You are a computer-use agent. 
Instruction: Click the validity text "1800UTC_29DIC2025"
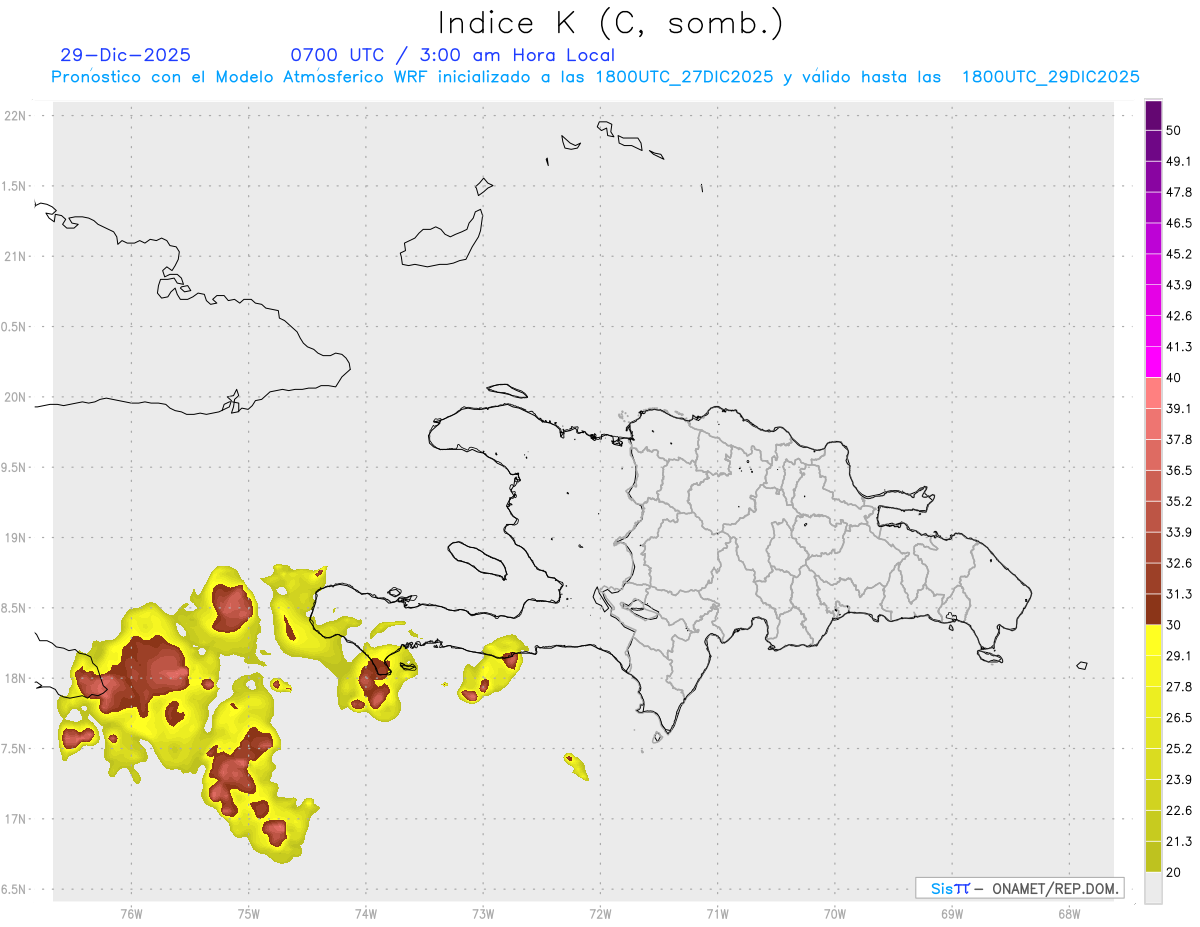[1050, 77]
